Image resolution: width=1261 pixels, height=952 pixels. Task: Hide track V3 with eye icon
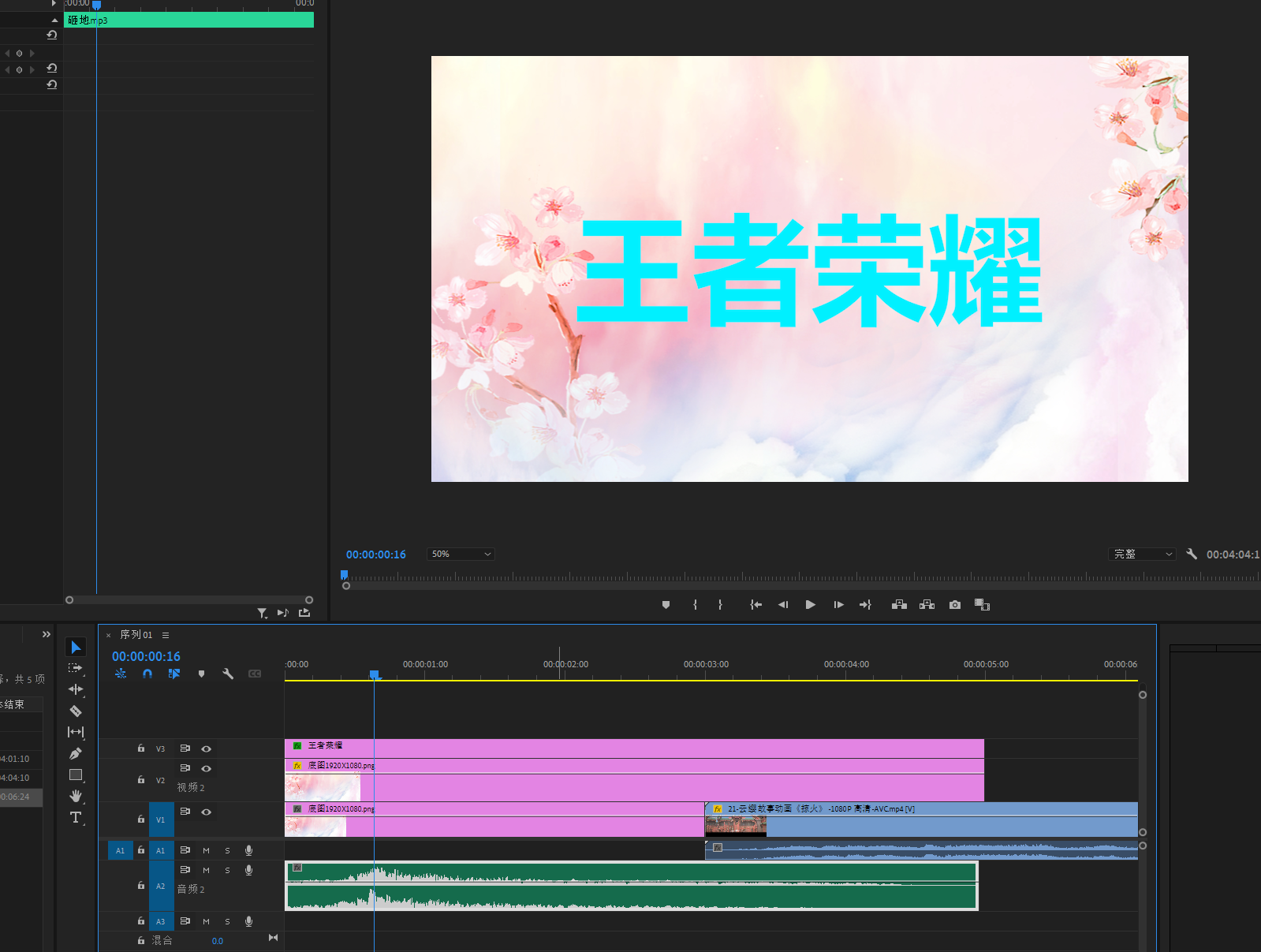[x=206, y=749]
